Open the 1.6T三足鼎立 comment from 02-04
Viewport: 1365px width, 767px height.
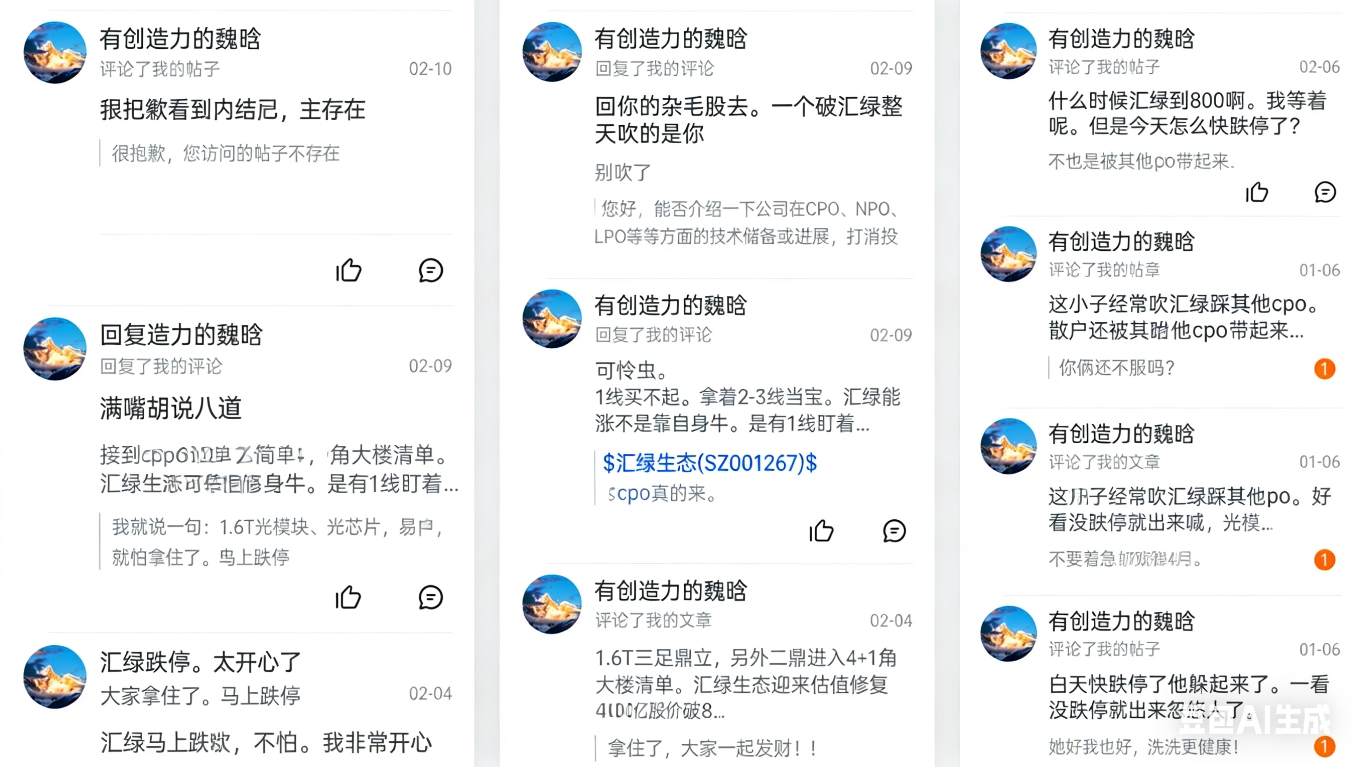pyautogui.click(x=745, y=685)
